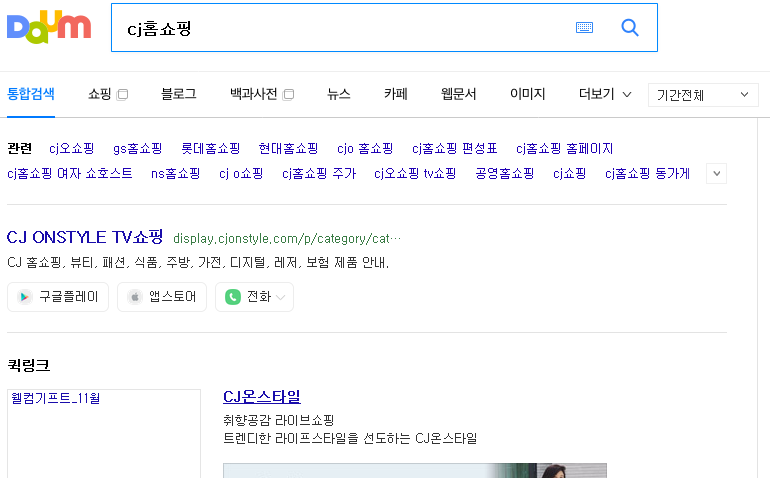
Task: Click the display.cjonstyle.com URL link
Action: point(287,239)
